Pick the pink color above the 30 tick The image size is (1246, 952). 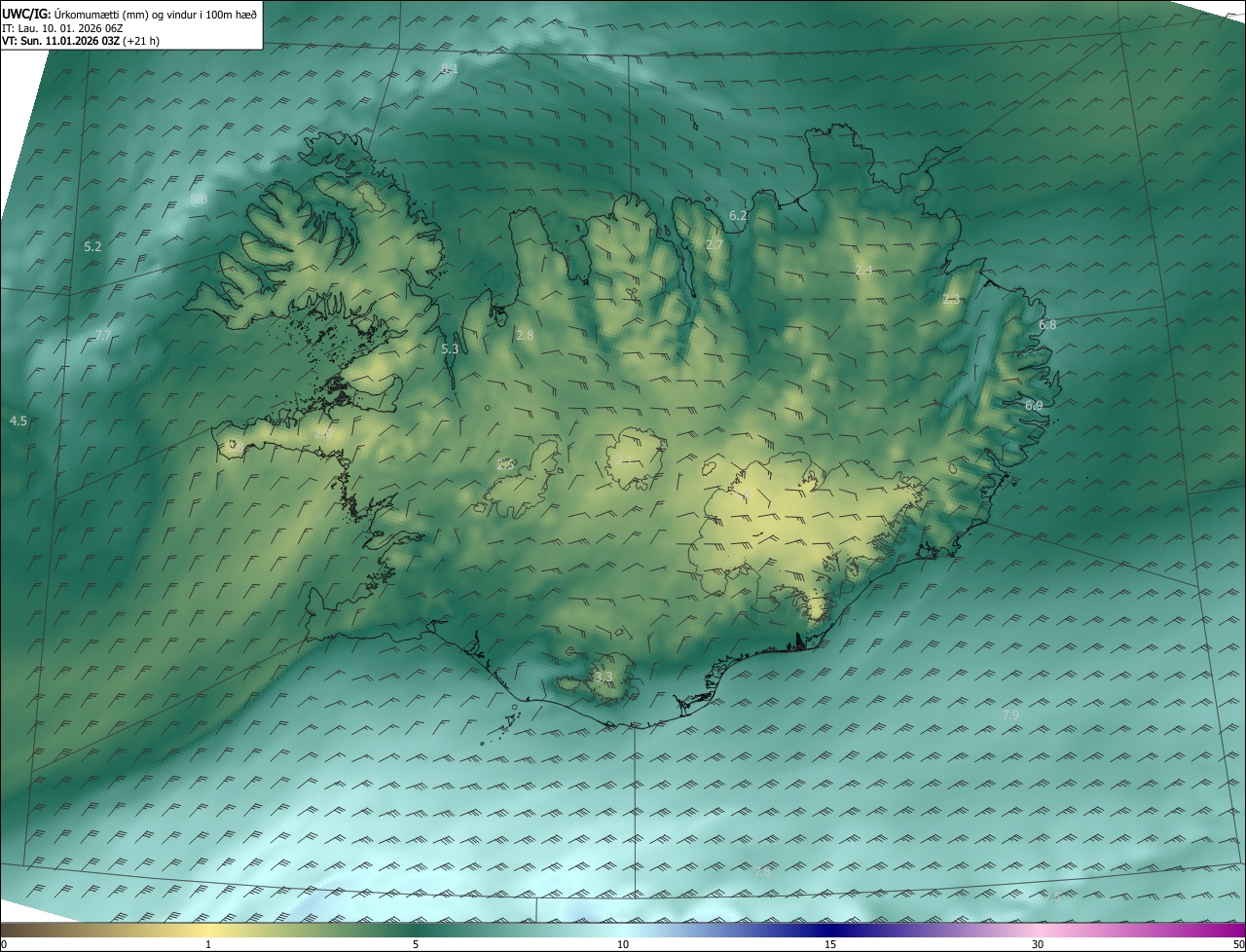click(x=1038, y=930)
